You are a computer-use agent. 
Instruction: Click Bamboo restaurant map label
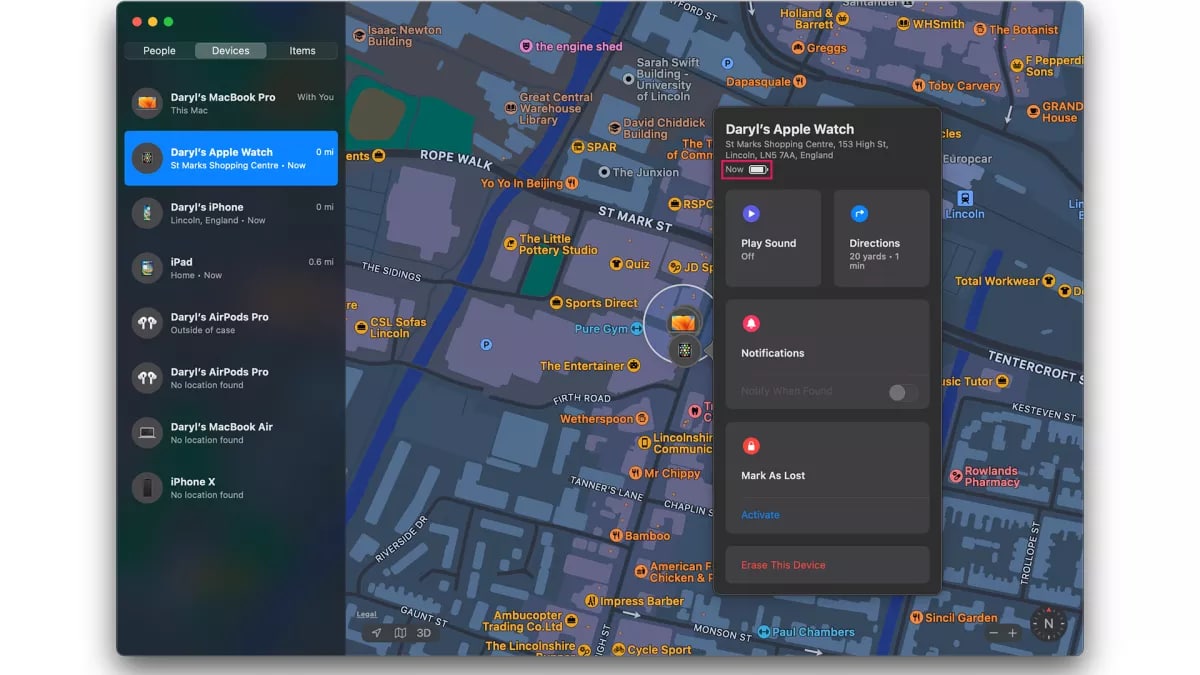(647, 536)
